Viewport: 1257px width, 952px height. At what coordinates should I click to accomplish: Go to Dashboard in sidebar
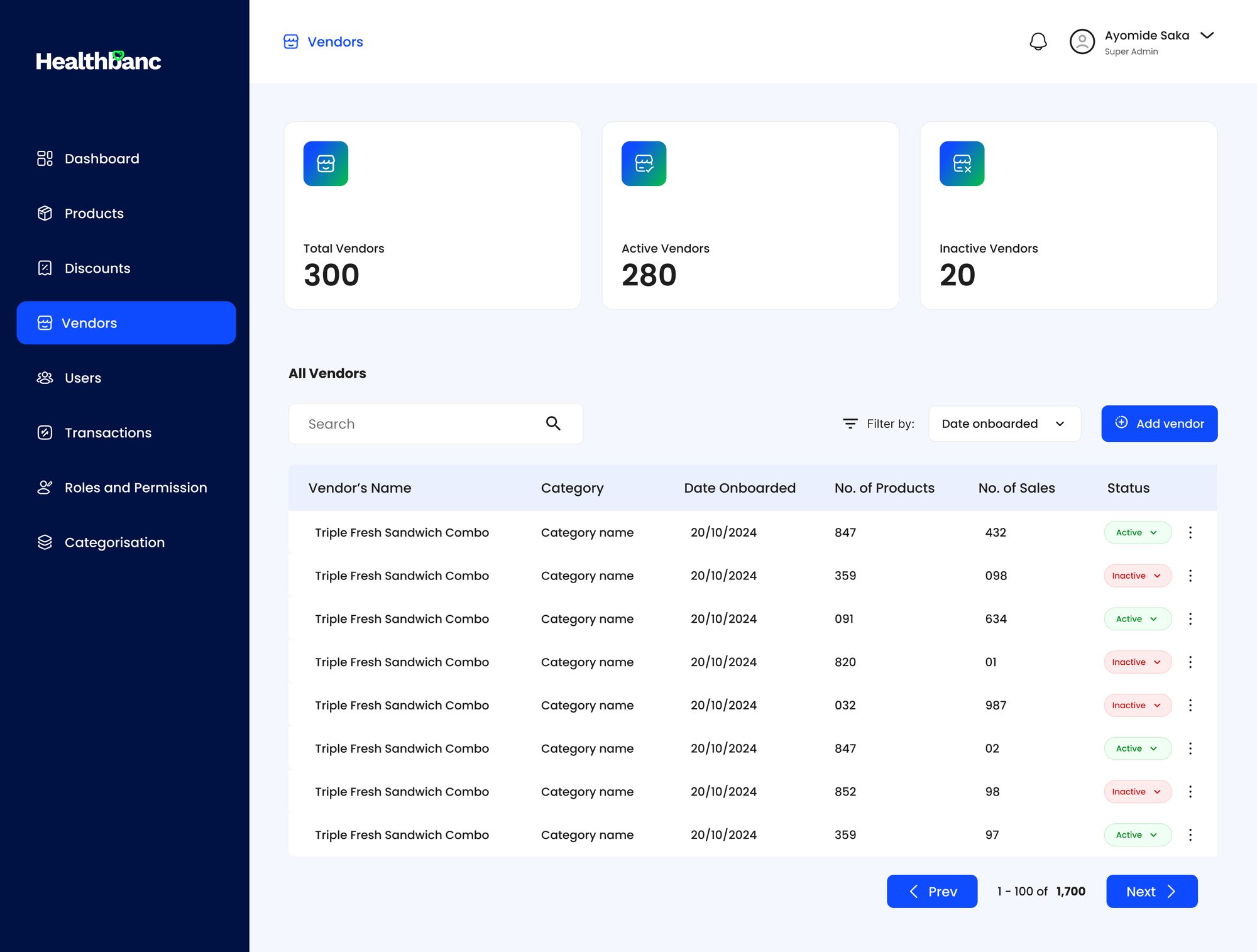point(102,158)
